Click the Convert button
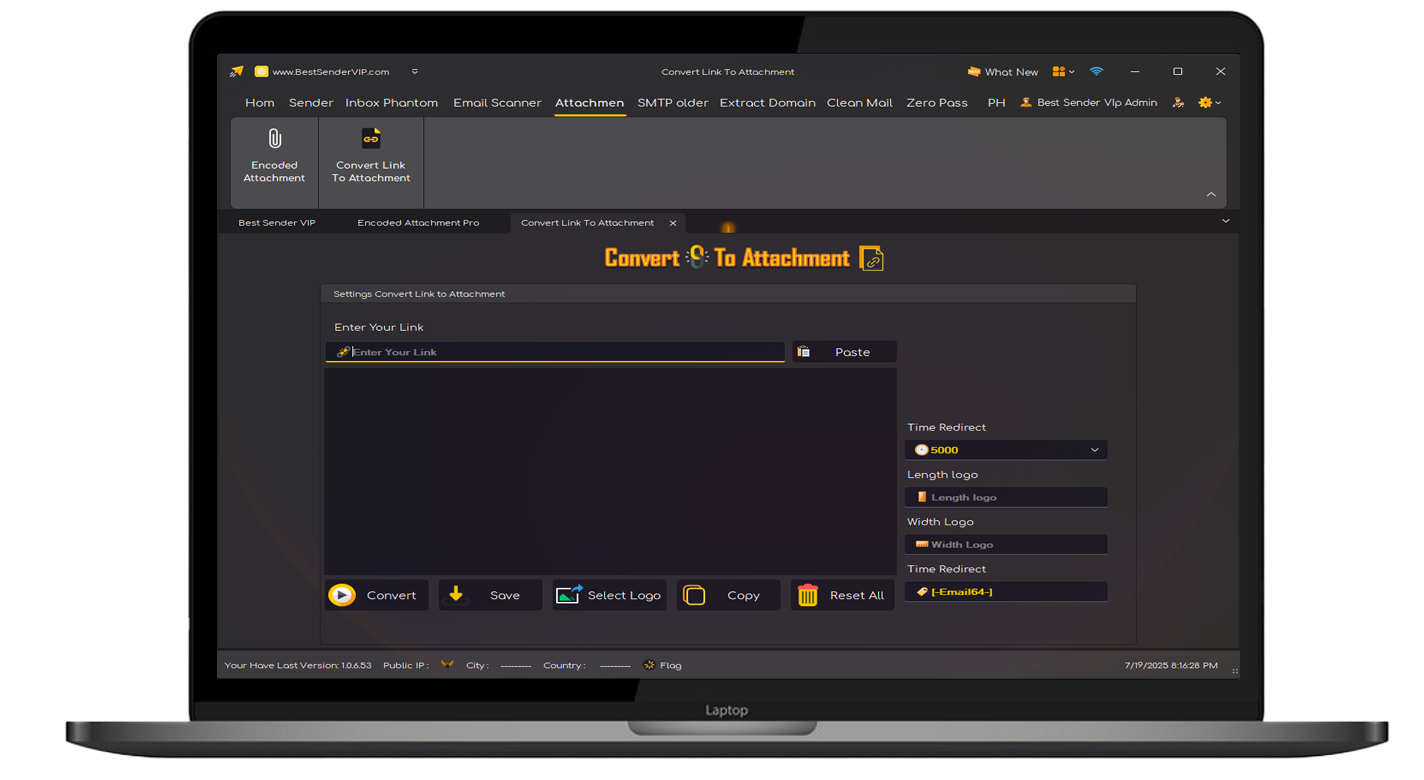 pos(377,595)
